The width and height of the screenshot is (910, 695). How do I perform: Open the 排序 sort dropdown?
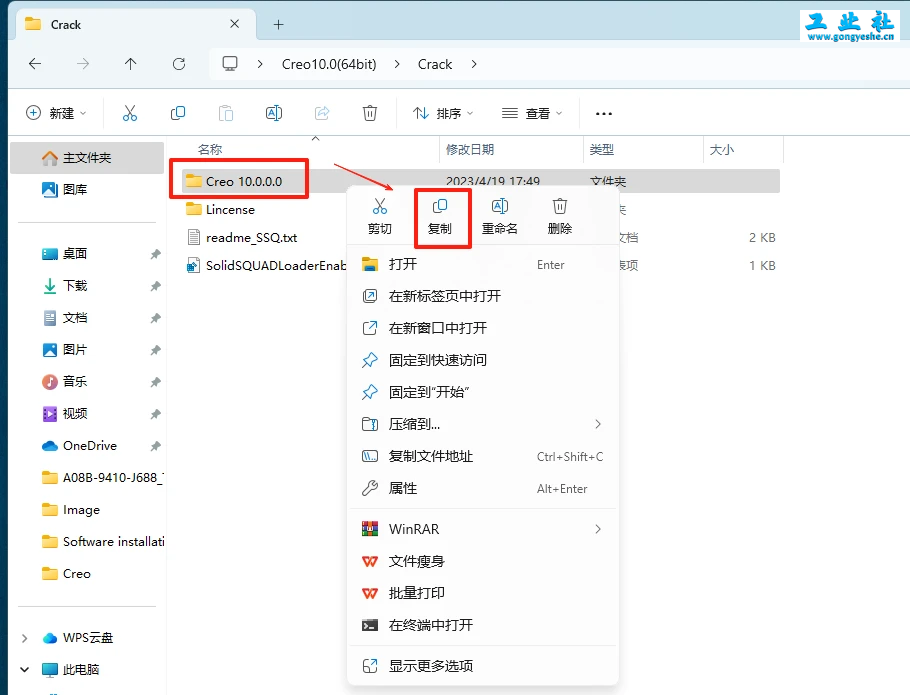click(443, 113)
